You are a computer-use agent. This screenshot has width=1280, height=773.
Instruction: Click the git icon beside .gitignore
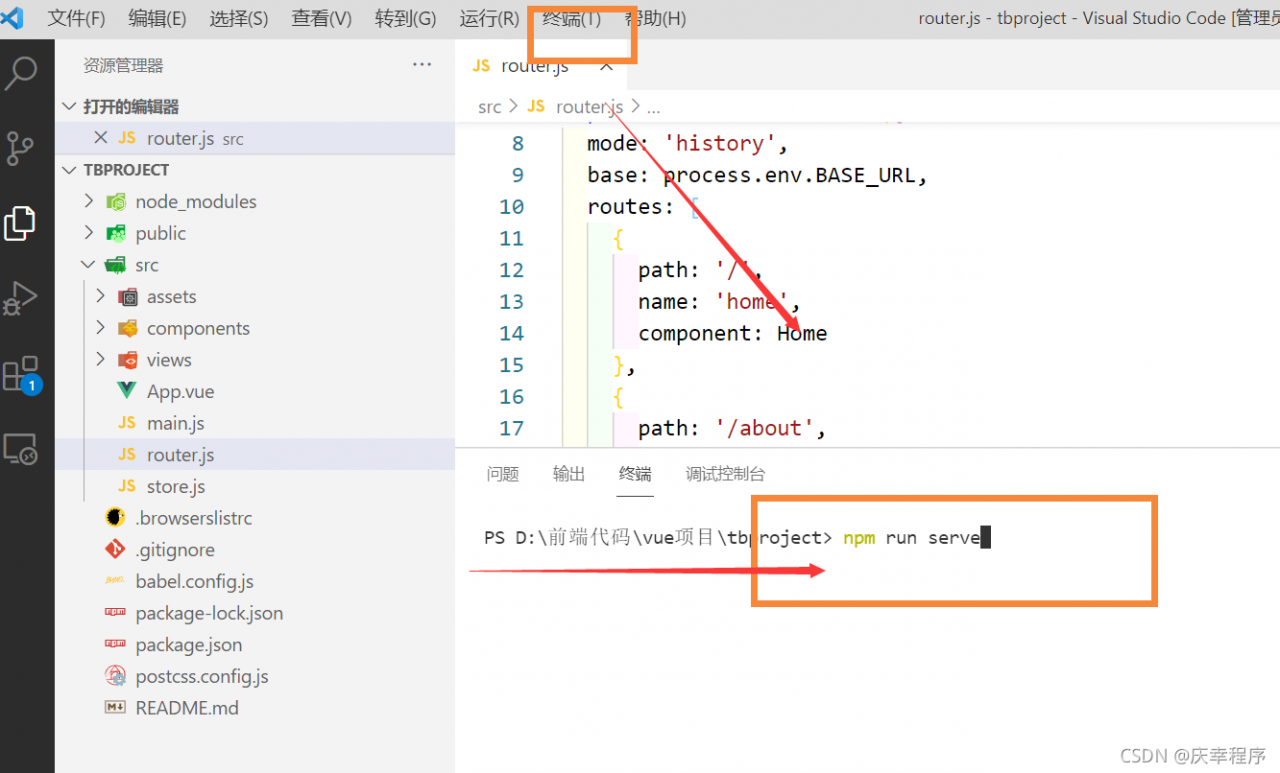point(116,550)
